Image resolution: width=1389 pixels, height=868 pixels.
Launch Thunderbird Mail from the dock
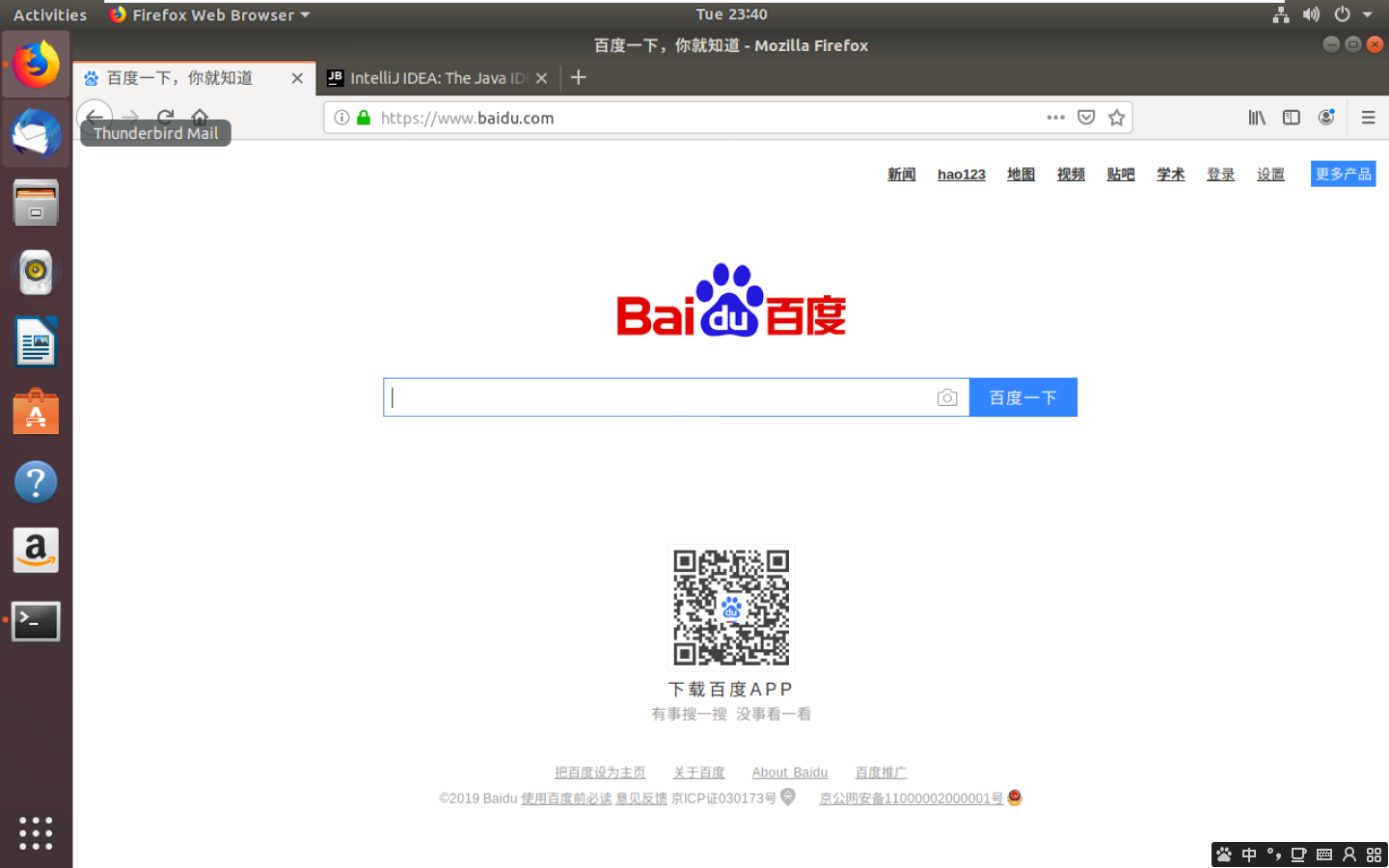(x=36, y=133)
